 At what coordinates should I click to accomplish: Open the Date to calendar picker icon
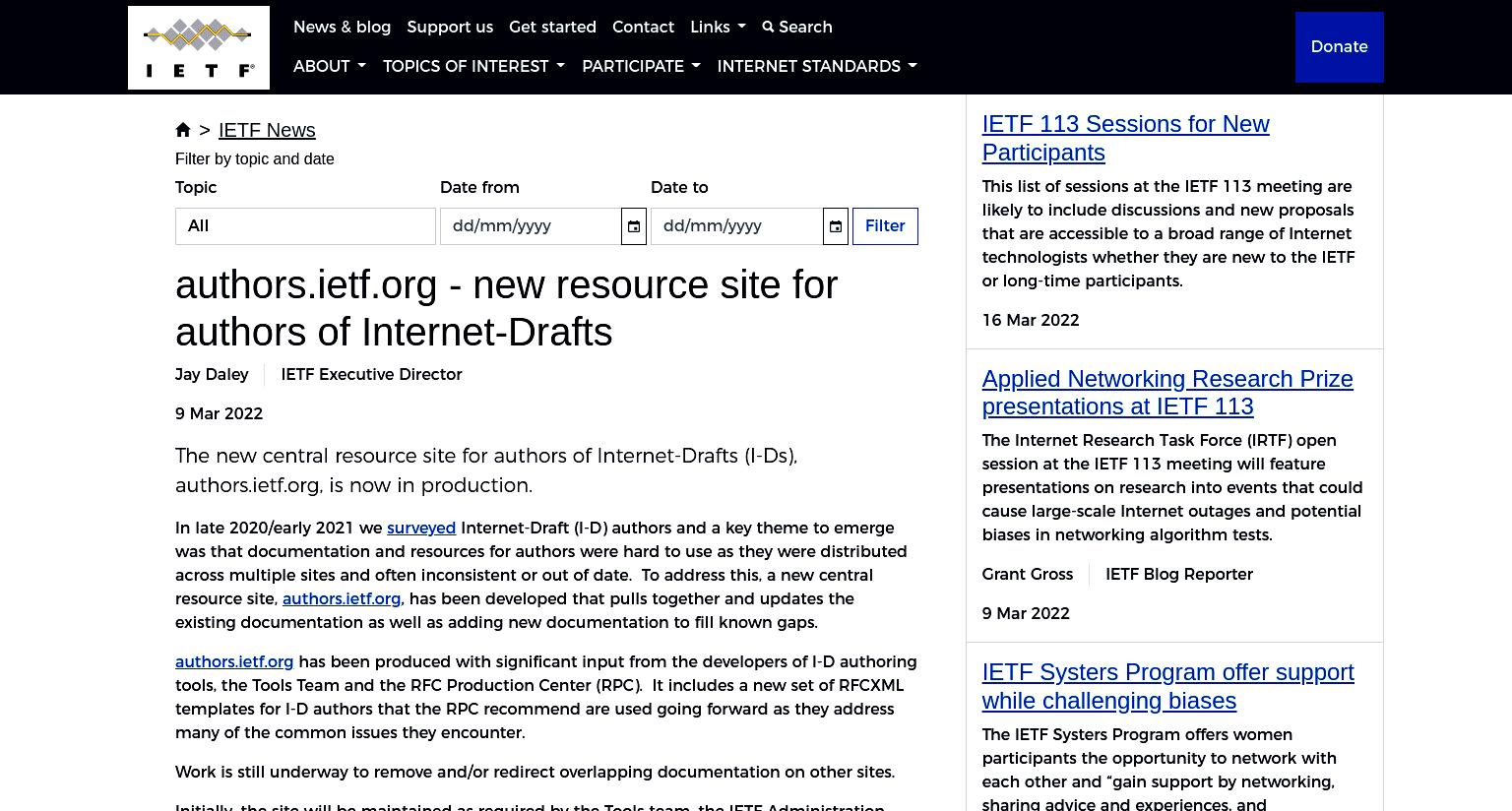point(836,226)
